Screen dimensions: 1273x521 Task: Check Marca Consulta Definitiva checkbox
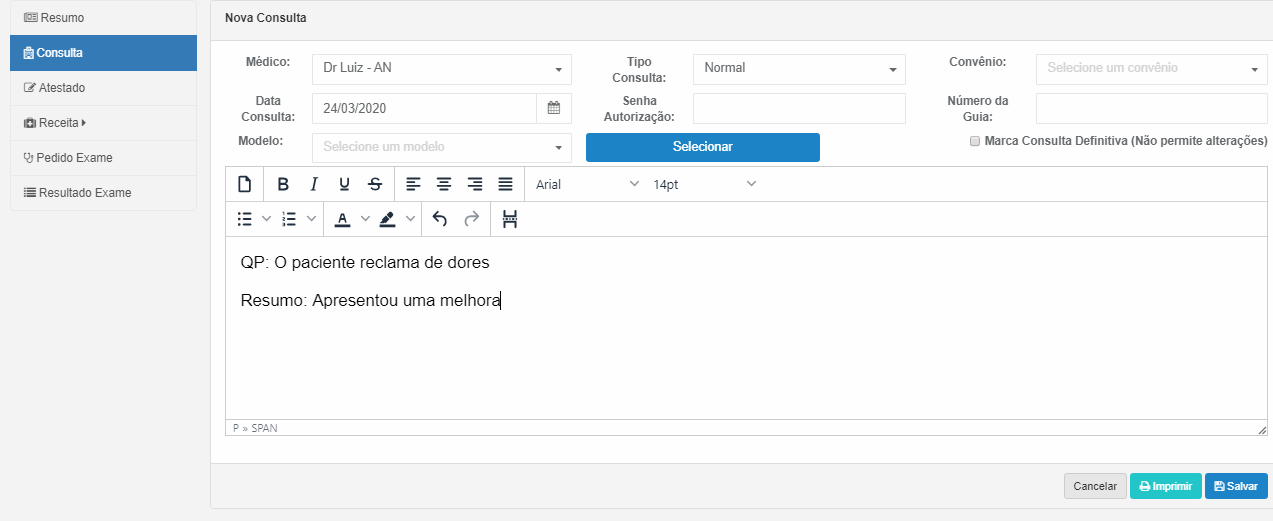pyautogui.click(x=975, y=142)
